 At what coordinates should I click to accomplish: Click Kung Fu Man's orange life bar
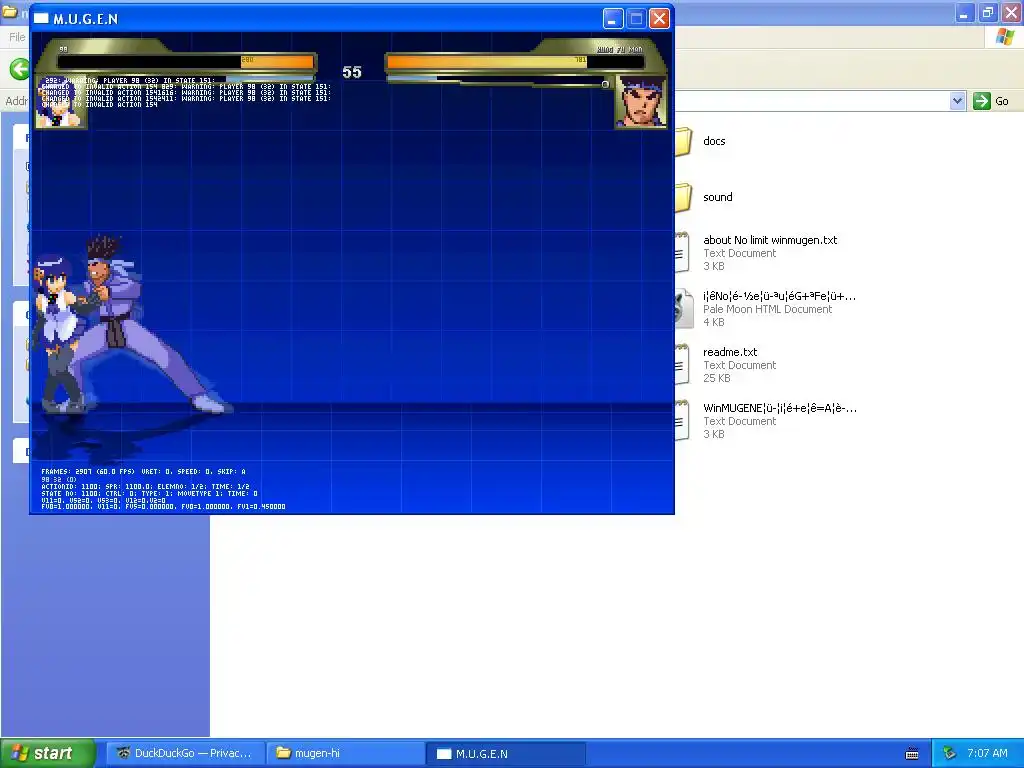pyautogui.click(x=487, y=62)
